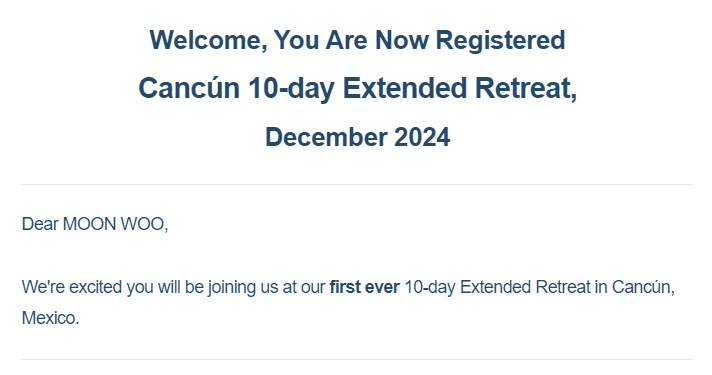This screenshot has width=712, height=375.
Task: Click the horizontal divider below the heading
Action: pyautogui.click(x=357, y=184)
